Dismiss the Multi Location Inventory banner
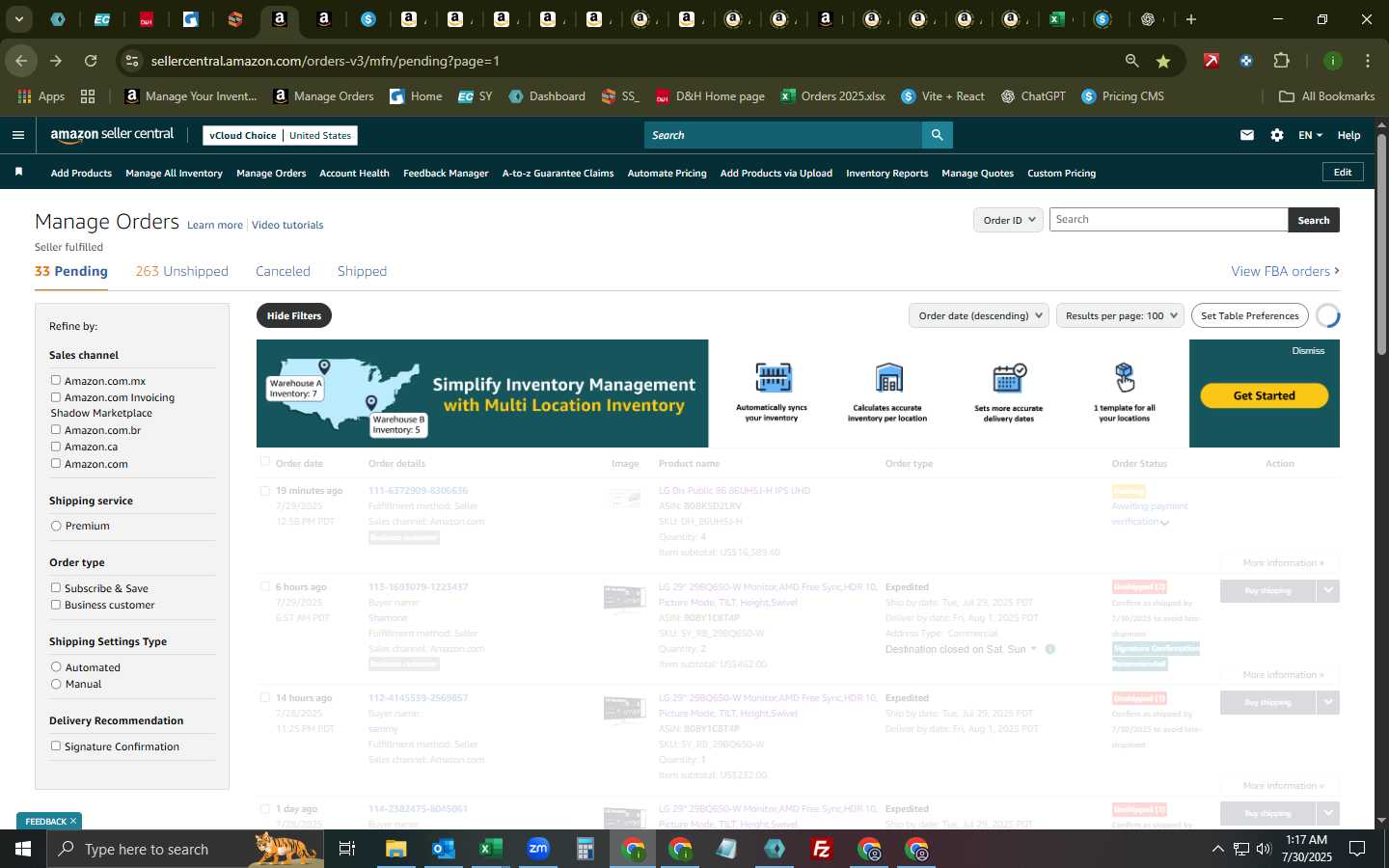 click(1308, 351)
